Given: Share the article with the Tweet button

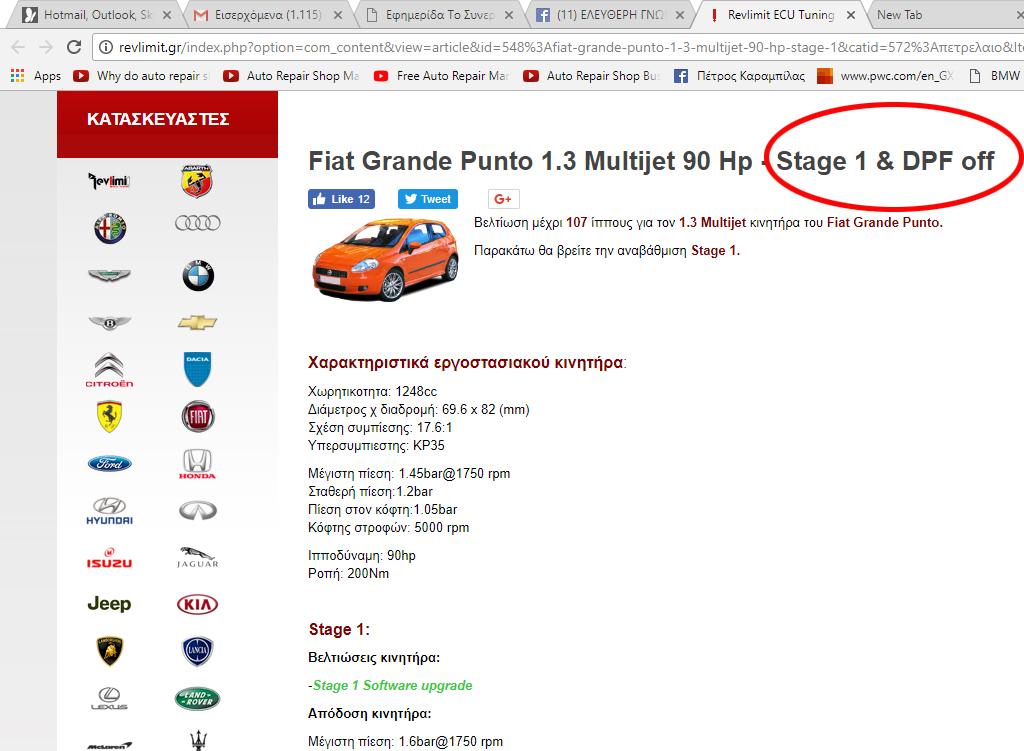Looking at the screenshot, I should (428, 199).
